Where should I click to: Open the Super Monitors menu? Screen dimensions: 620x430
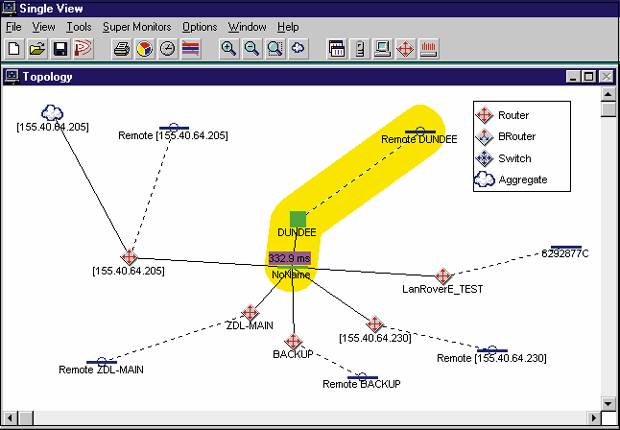(137, 27)
